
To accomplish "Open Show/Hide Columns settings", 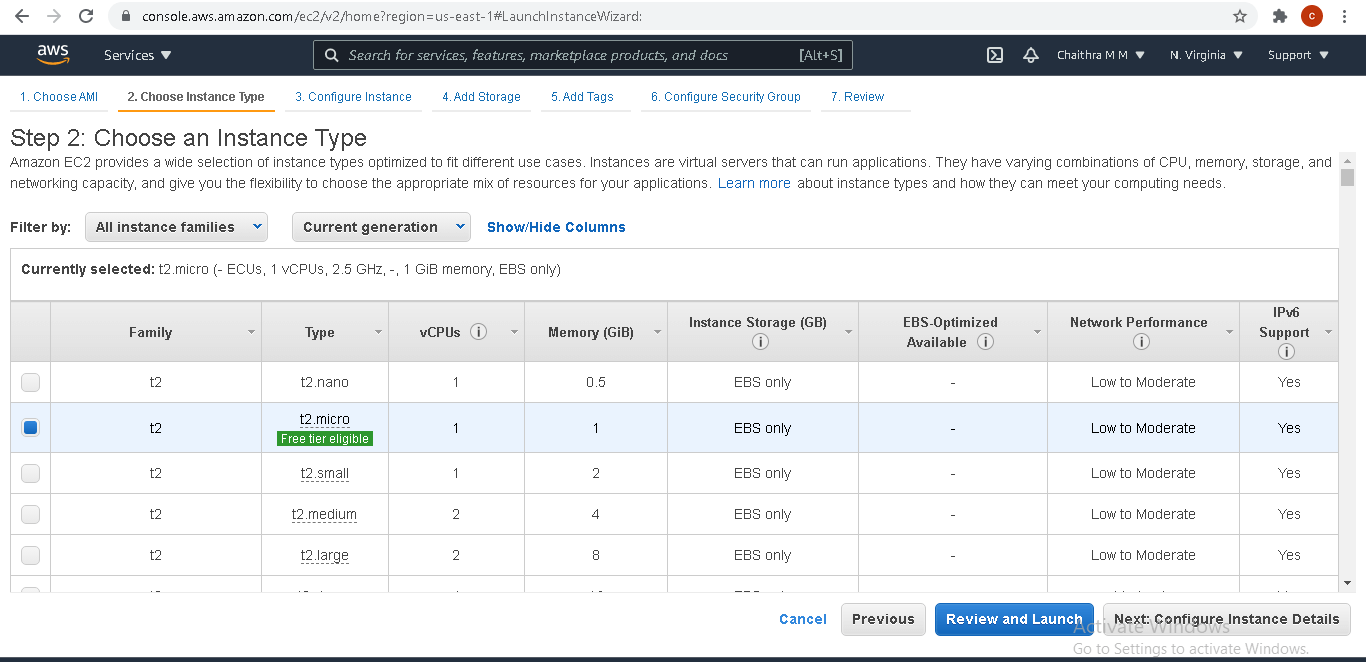I will point(556,227).
